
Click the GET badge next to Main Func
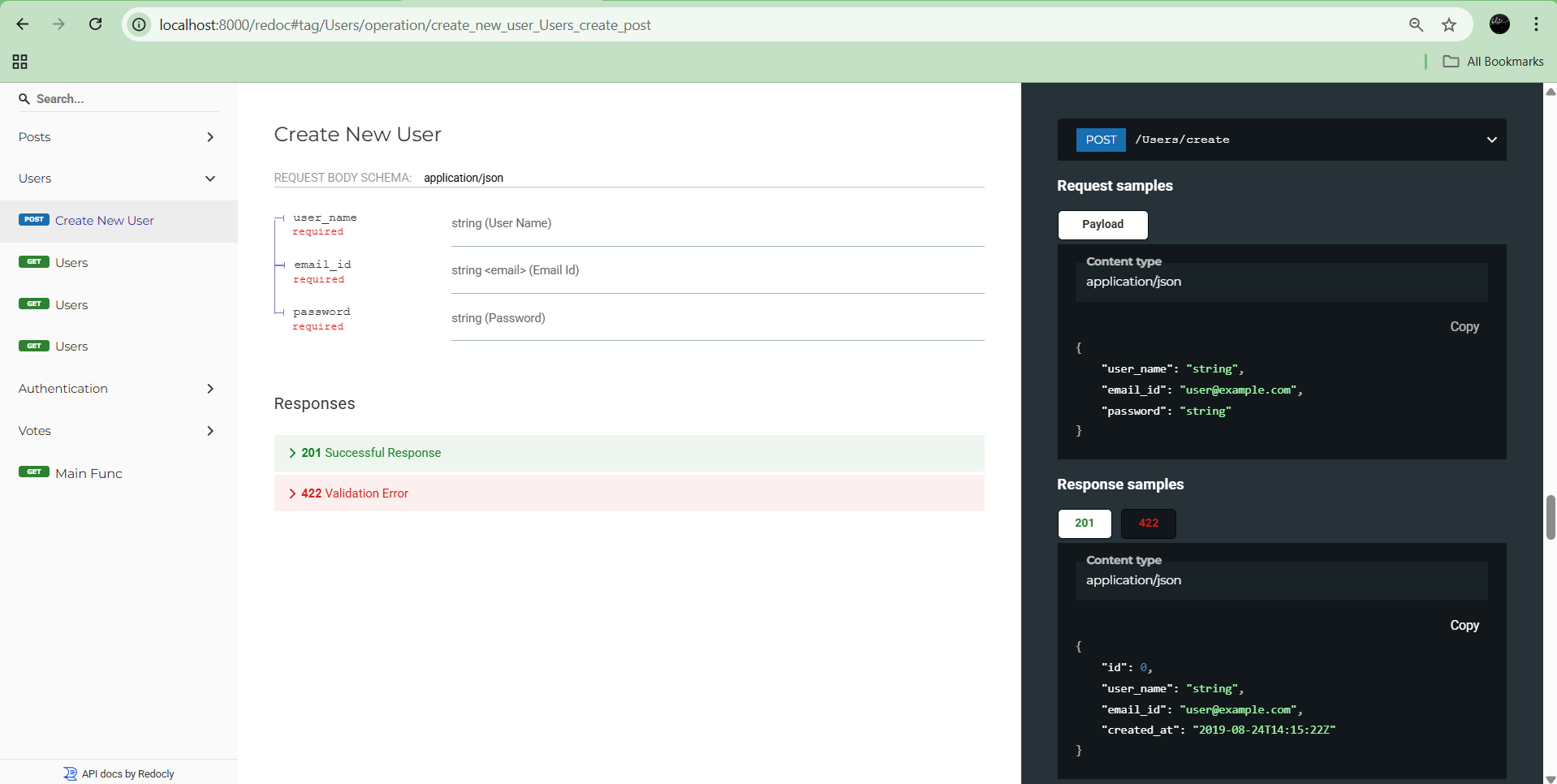pos(33,472)
